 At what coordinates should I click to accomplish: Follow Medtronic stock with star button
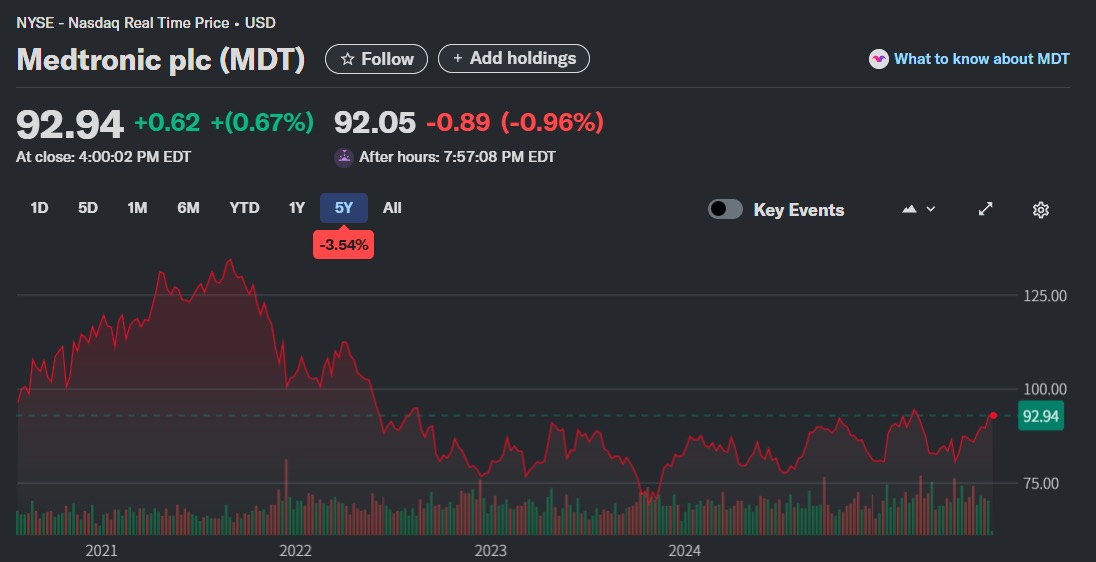pyautogui.click(x=376, y=59)
